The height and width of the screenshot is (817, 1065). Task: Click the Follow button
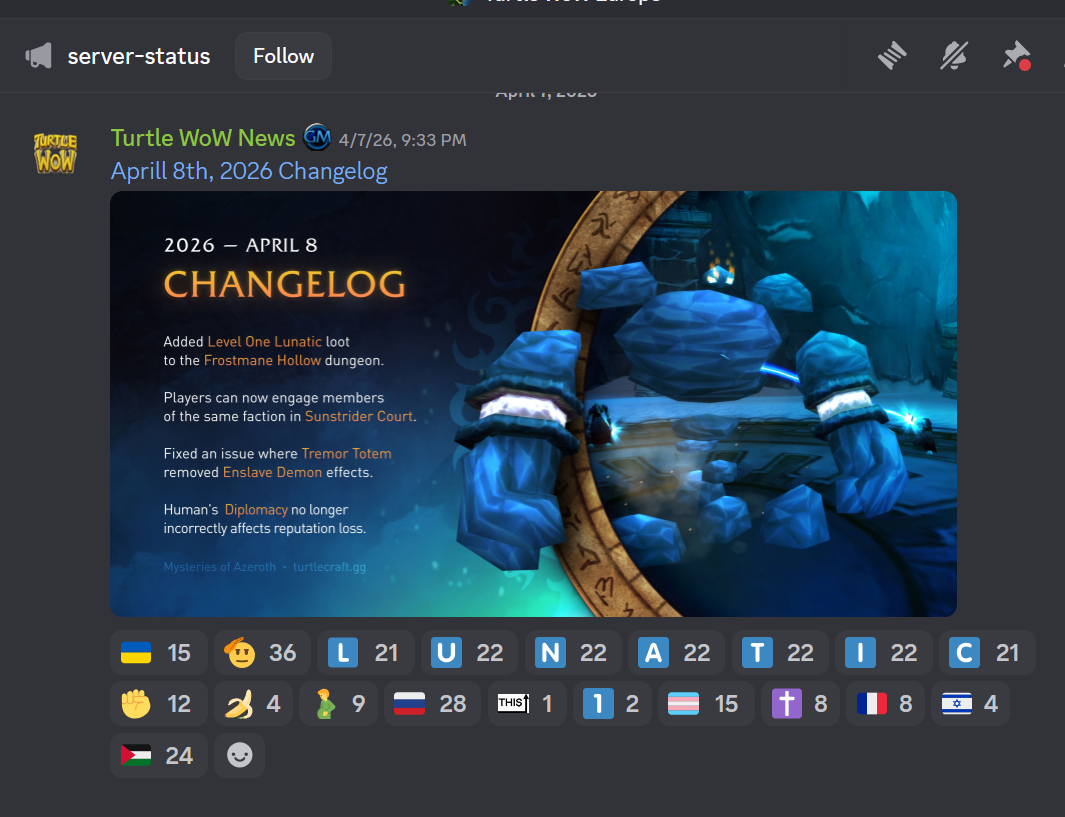[283, 56]
